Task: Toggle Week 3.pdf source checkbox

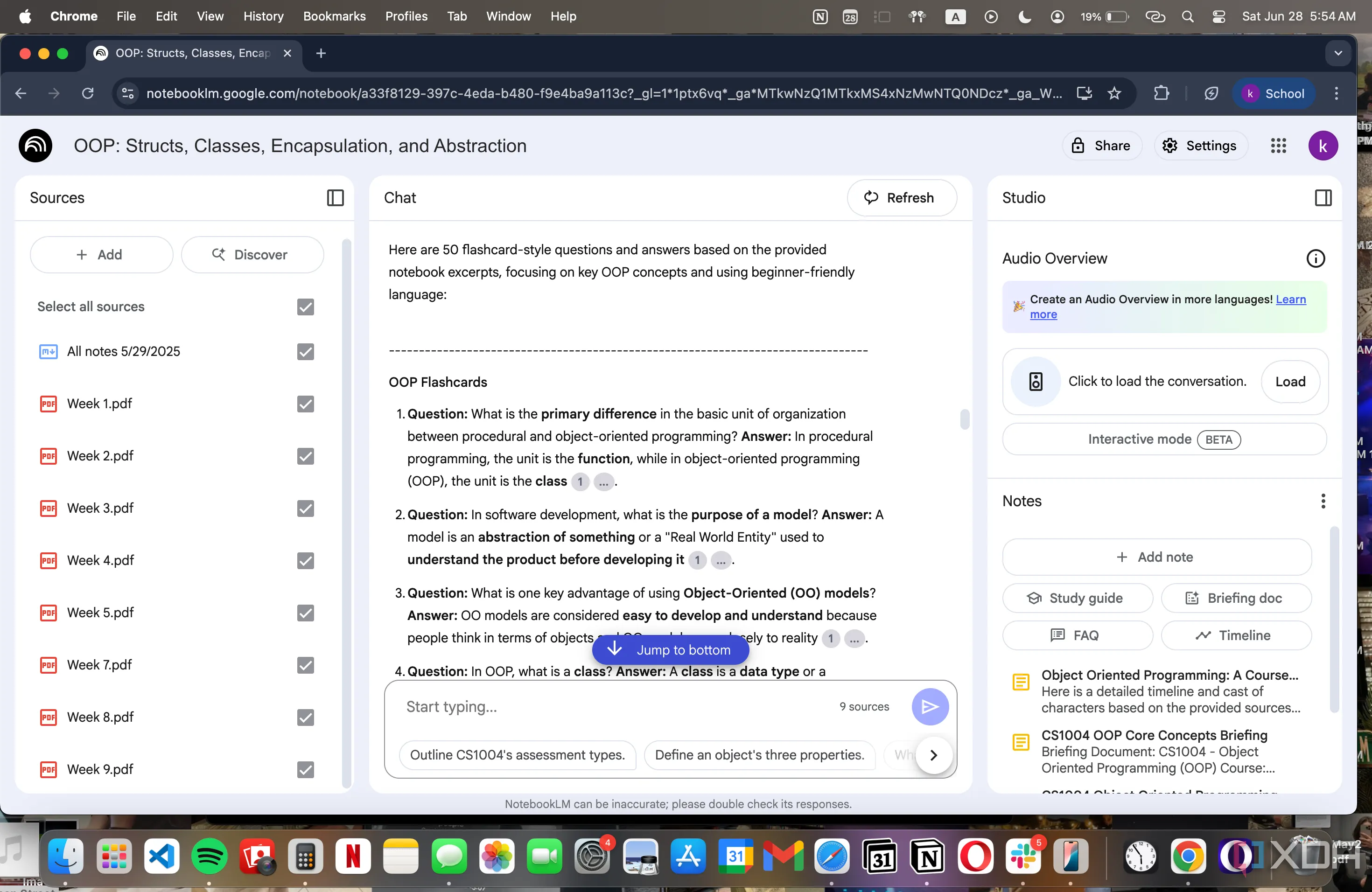Action: pos(306,508)
